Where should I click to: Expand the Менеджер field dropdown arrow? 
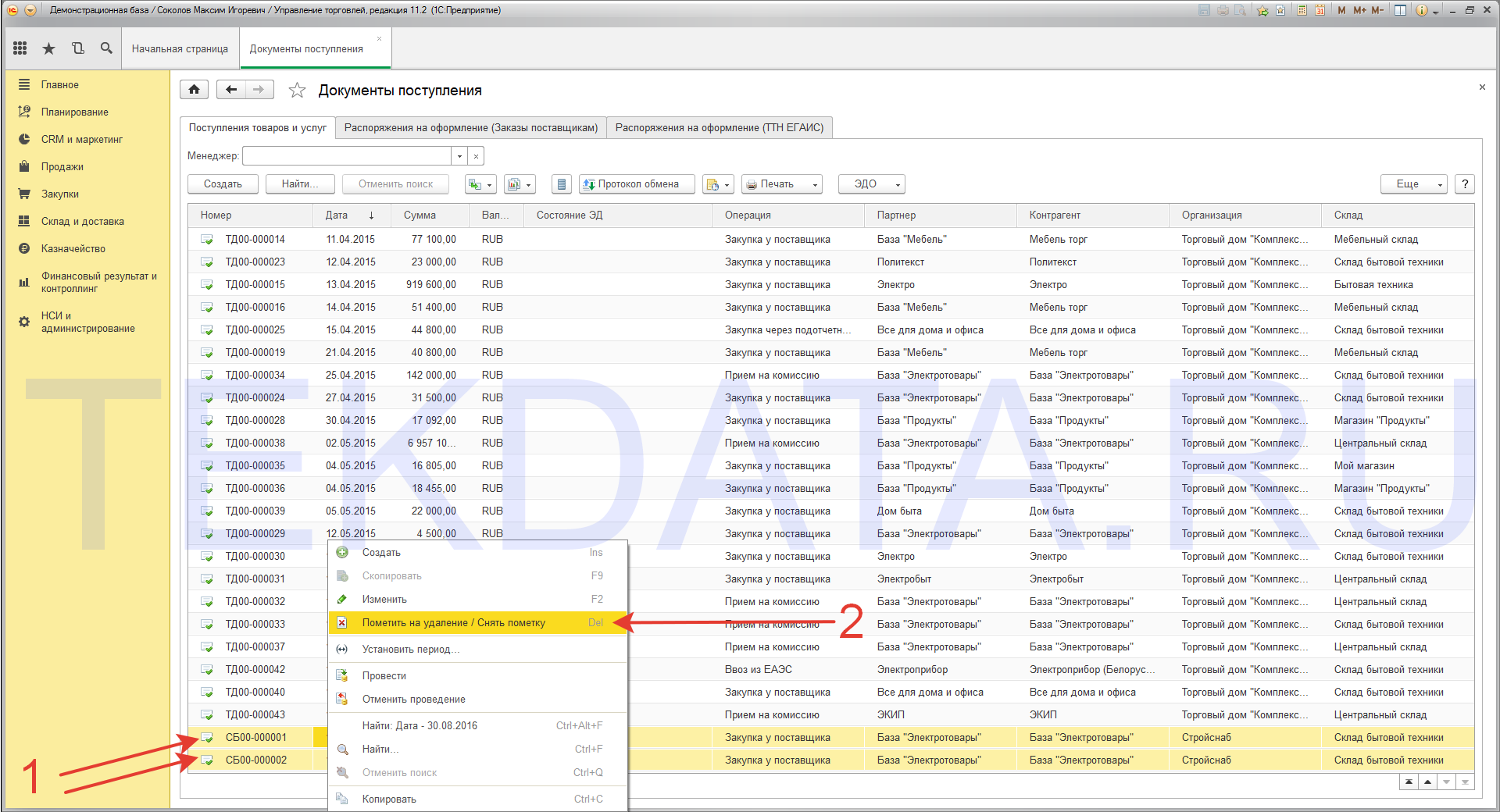coord(459,156)
